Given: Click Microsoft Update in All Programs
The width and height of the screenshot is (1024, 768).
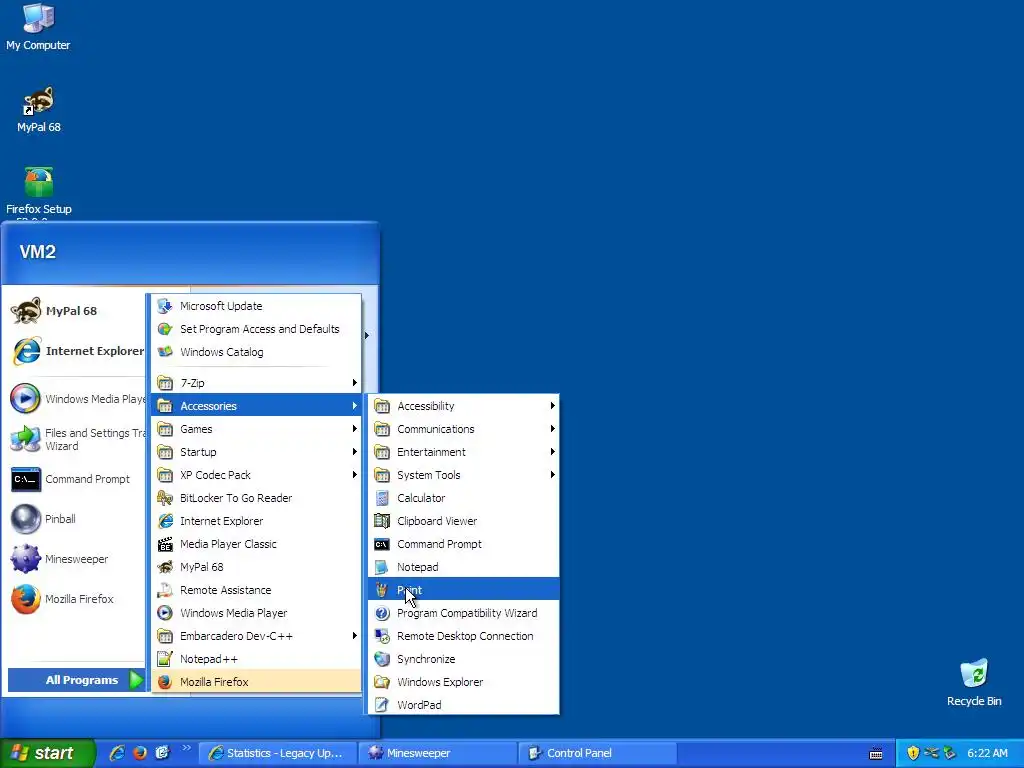Looking at the screenshot, I should coord(257,306).
